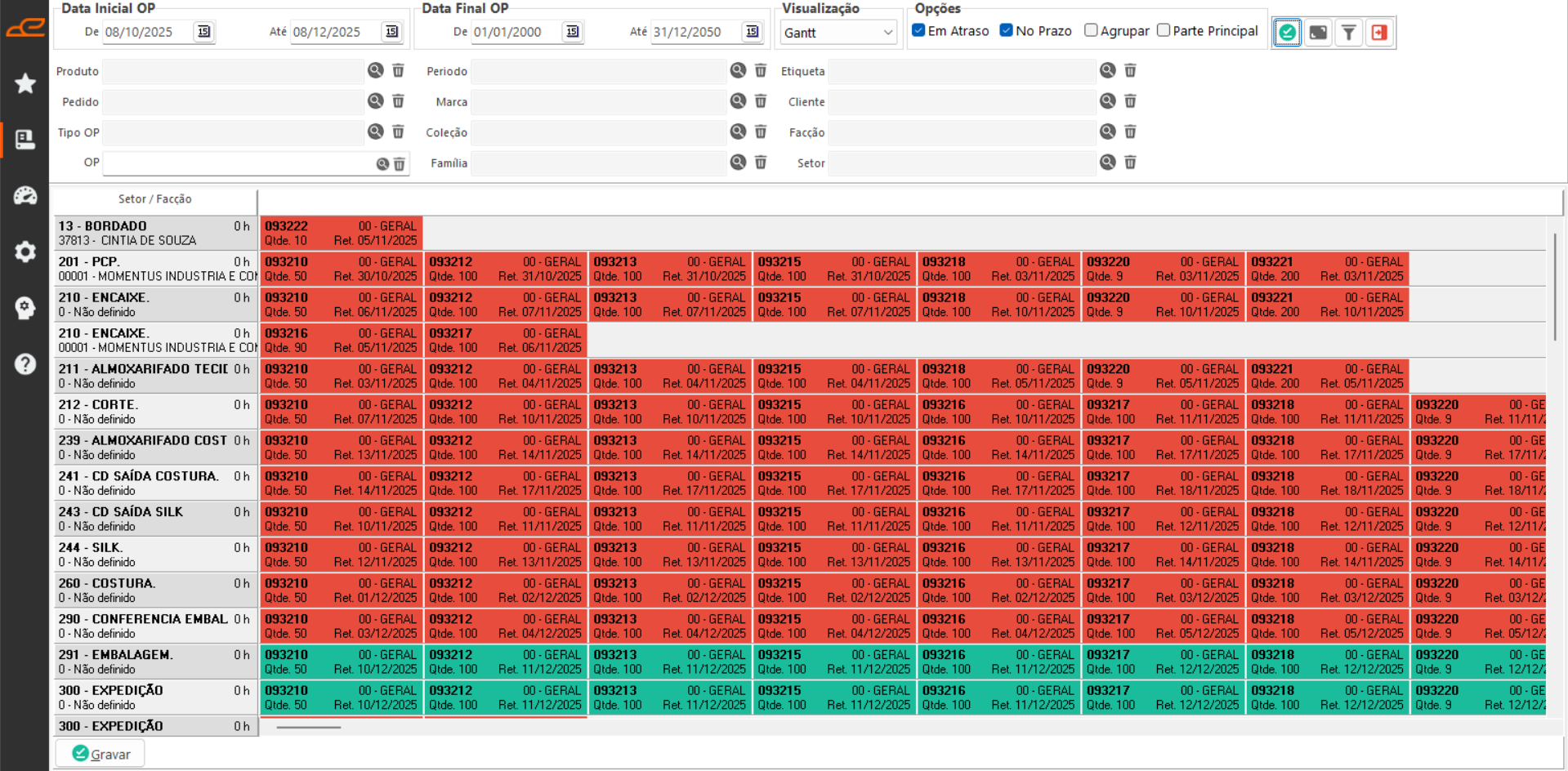This screenshot has height=771, width=1568.
Task: Enable the Parte Principal checkbox
Action: point(1164,30)
